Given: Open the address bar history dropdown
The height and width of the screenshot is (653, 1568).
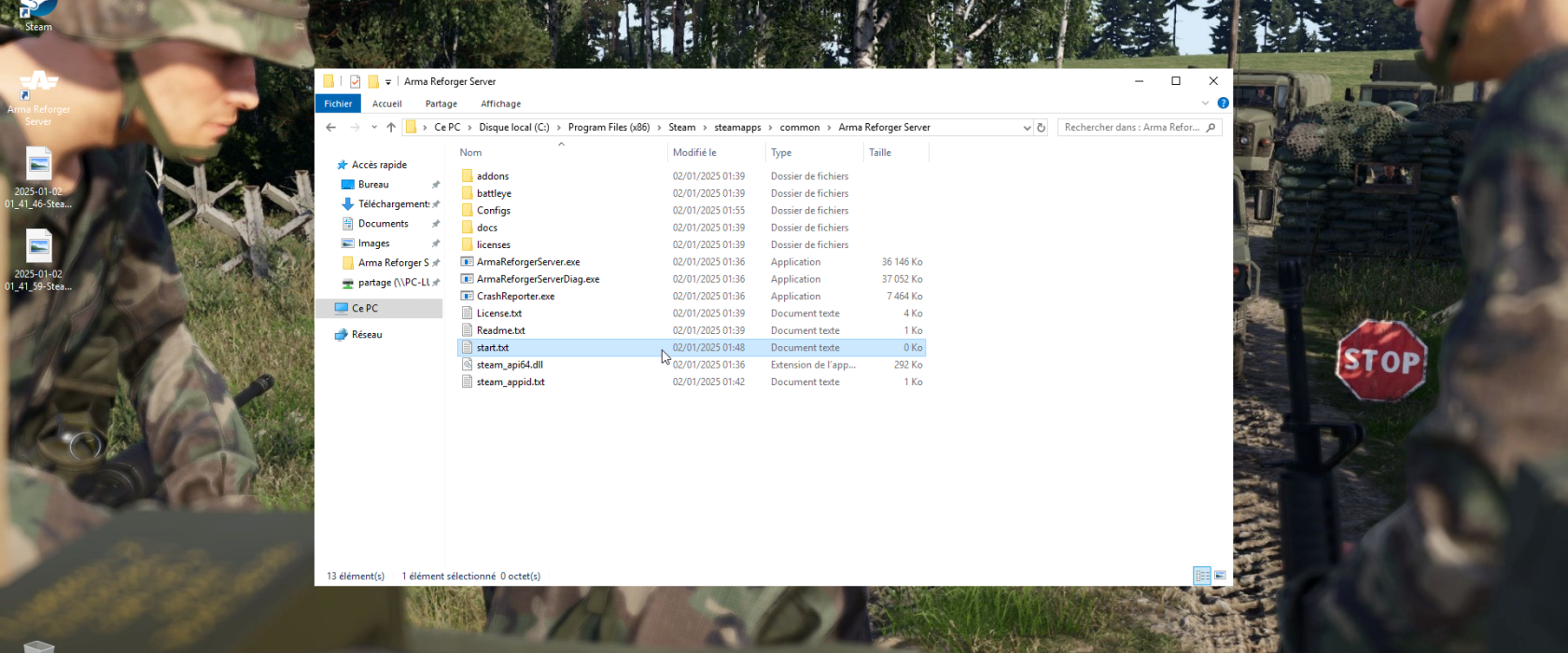Looking at the screenshot, I should [x=1027, y=127].
